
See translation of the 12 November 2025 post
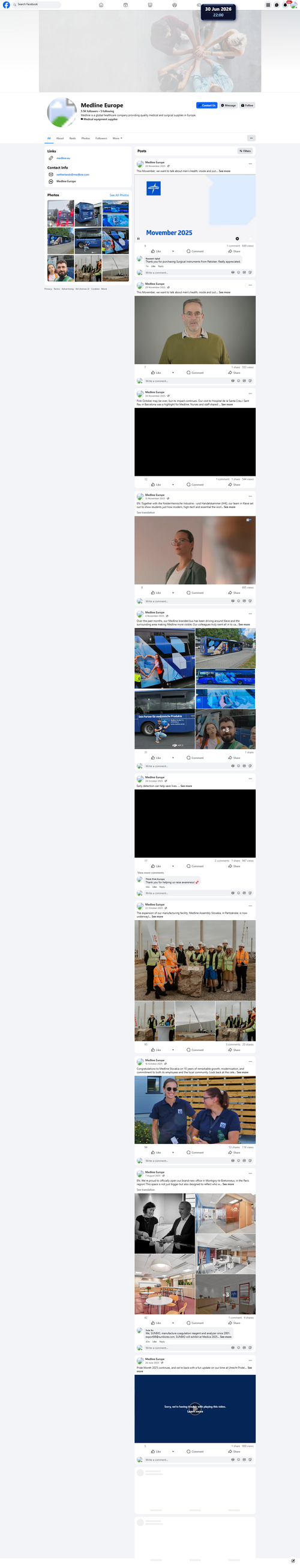(145, 512)
